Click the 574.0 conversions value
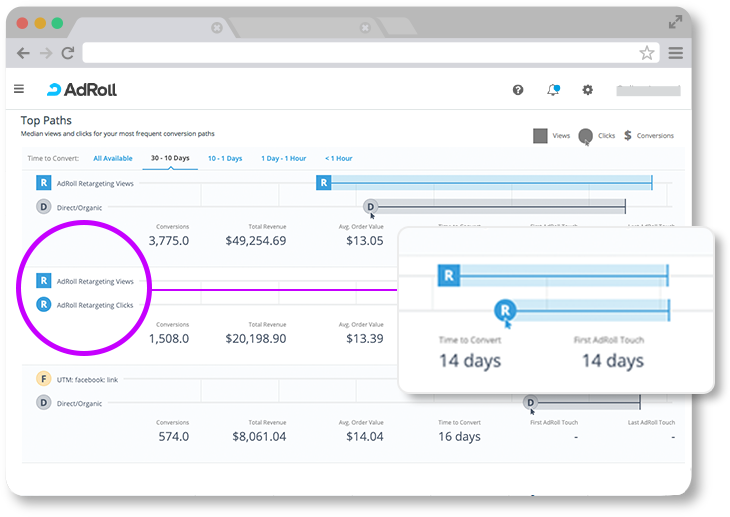730x517 pixels. click(174, 437)
